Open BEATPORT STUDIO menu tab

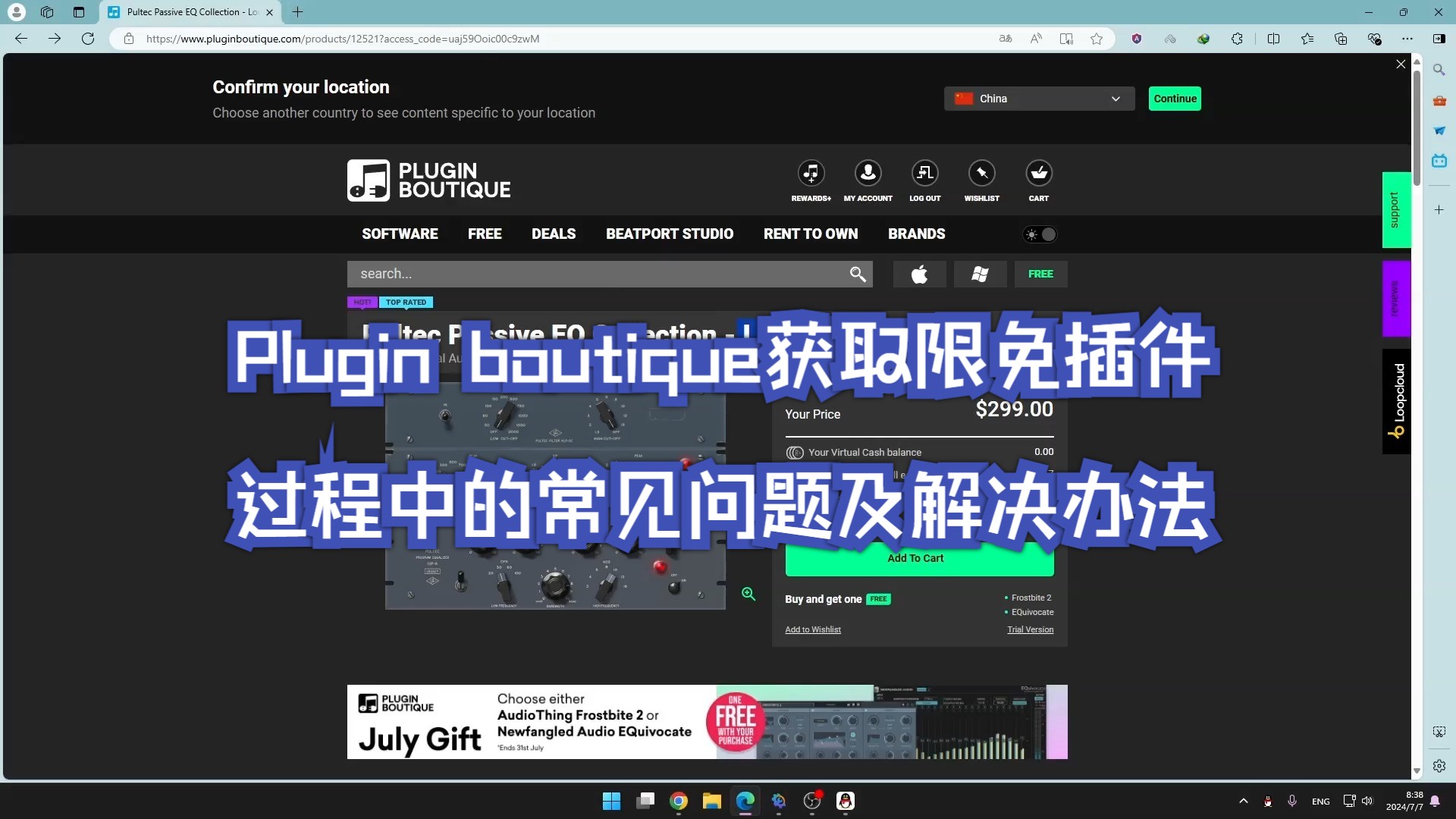coord(669,233)
